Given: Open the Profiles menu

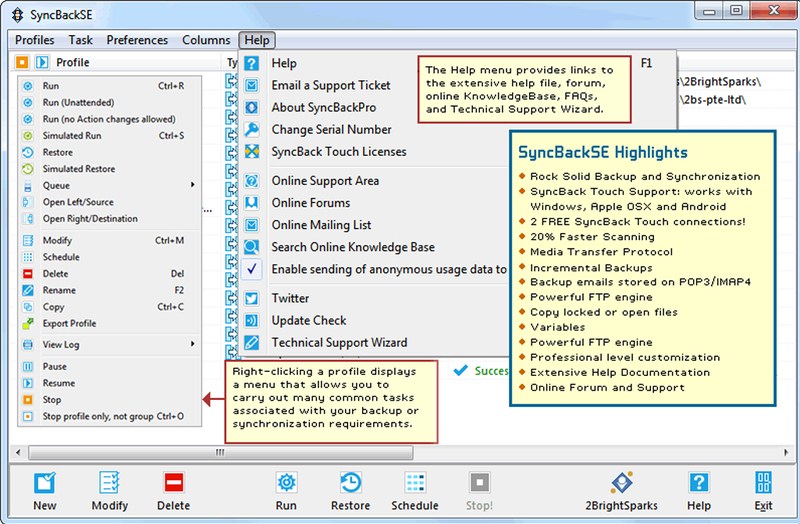Looking at the screenshot, I should 35,40.
